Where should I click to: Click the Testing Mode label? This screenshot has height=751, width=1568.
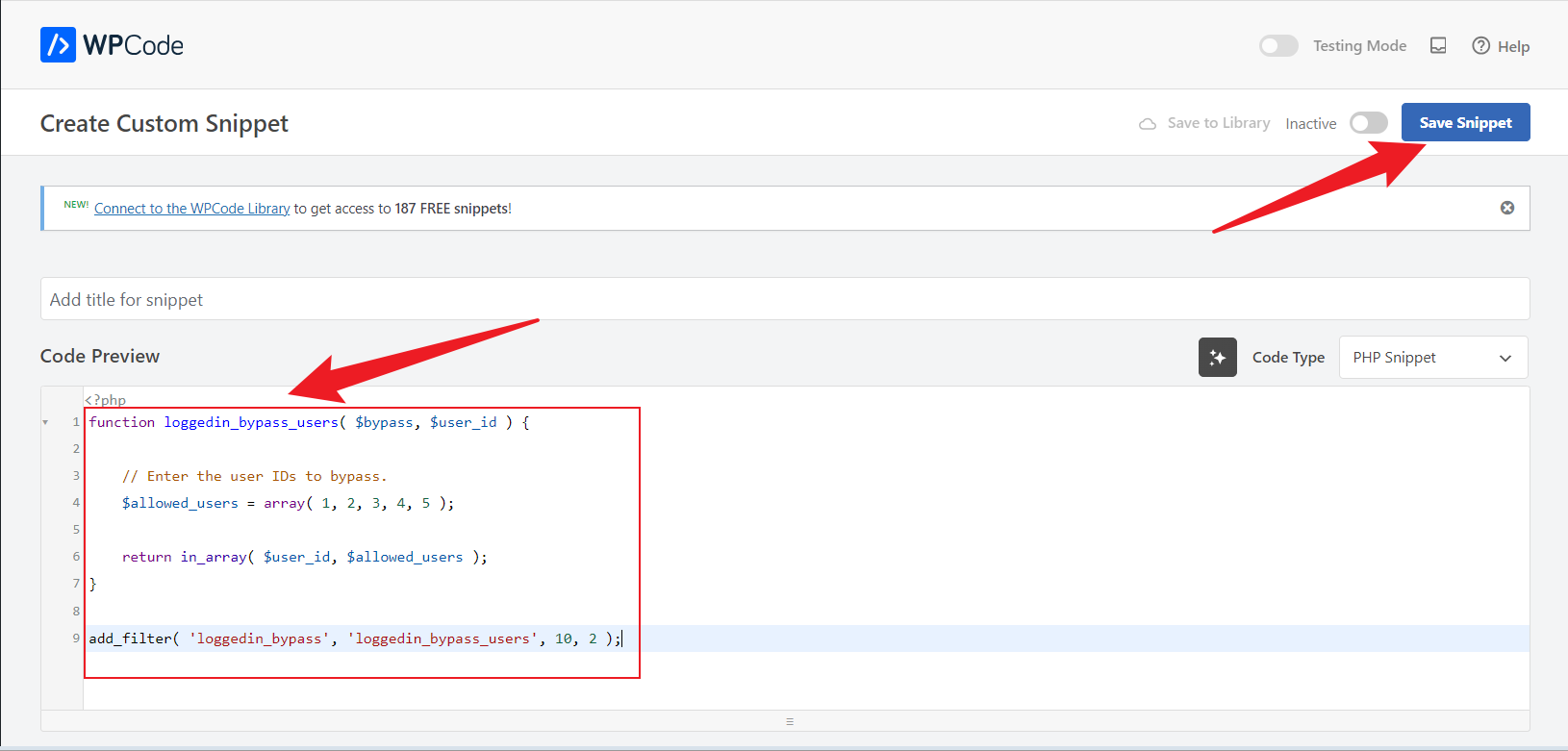click(1359, 45)
